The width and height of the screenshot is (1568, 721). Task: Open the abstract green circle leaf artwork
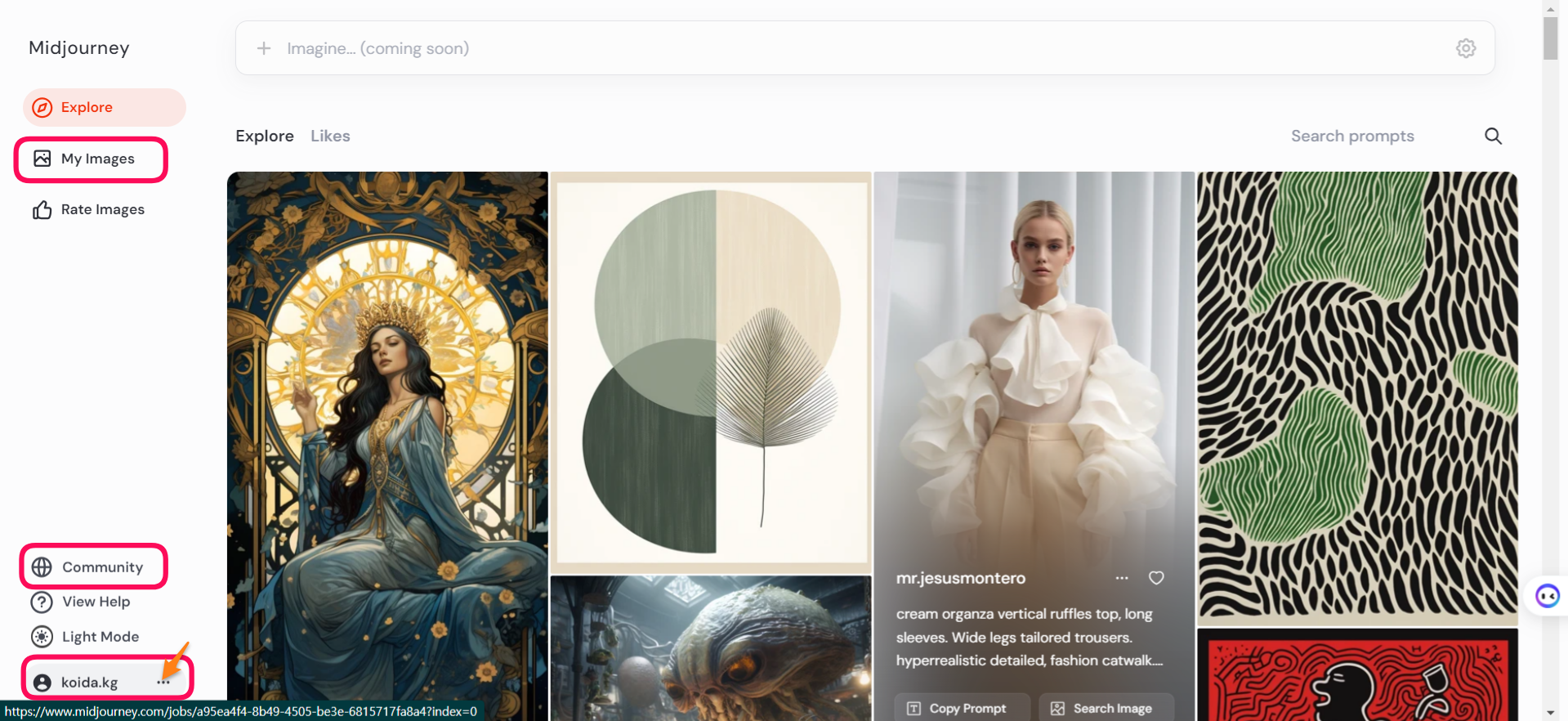click(711, 372)
